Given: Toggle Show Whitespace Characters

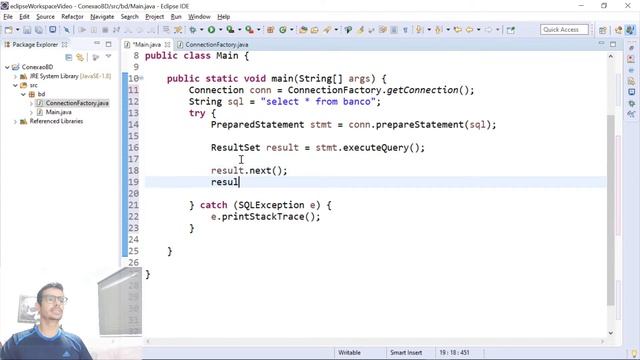Looking at the screenshot, I should pos(405,30).
